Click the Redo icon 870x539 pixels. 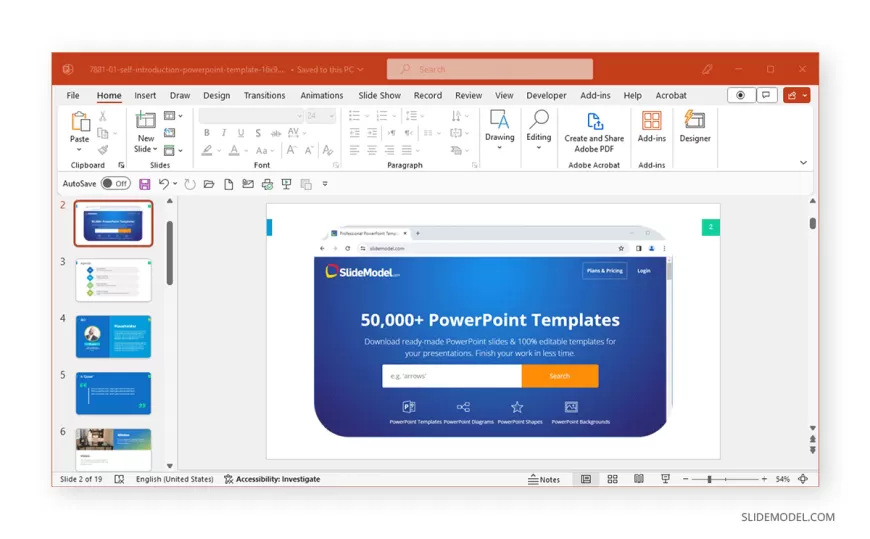tap(190, 184)
